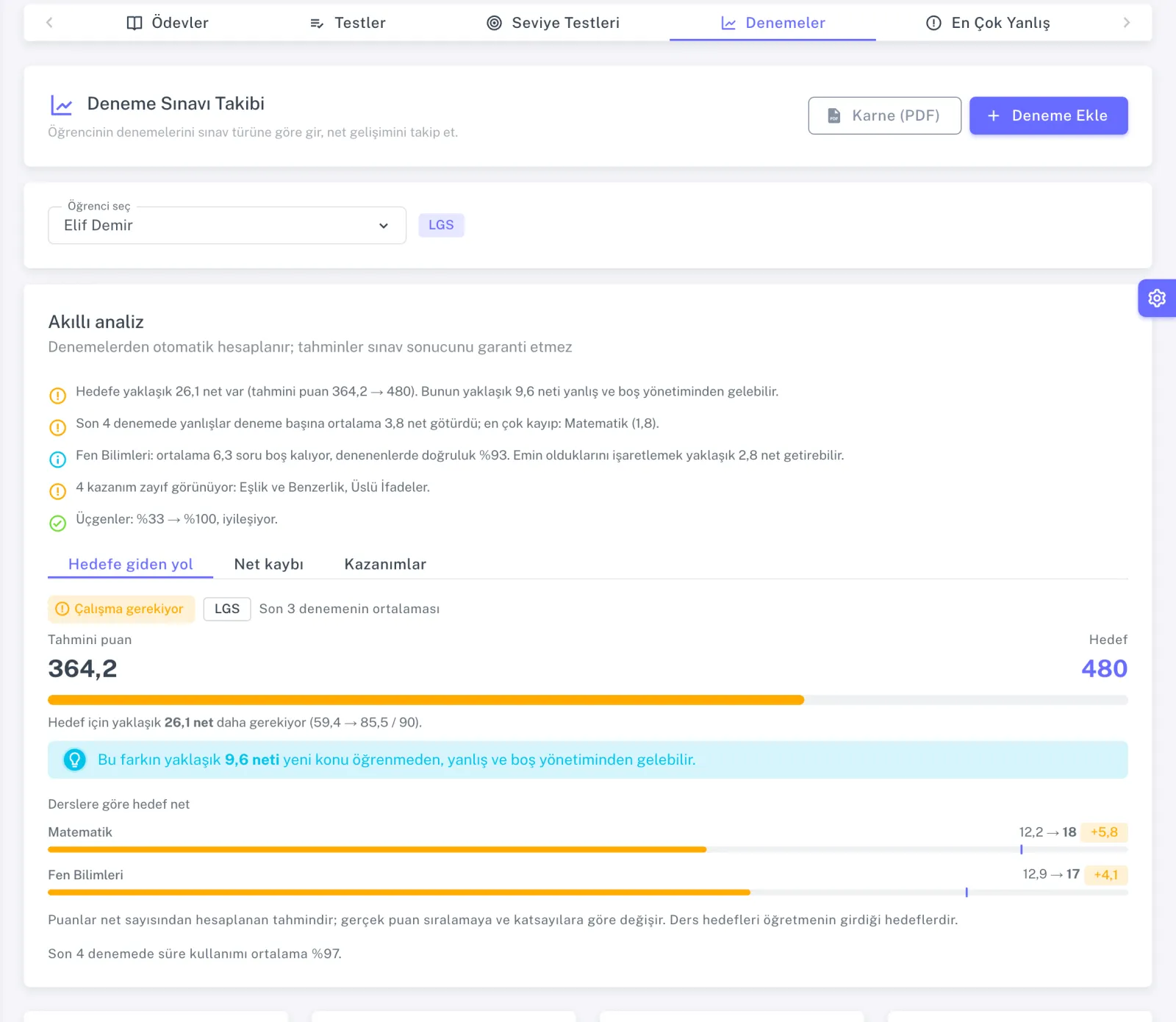
Task: Click the left tab scroll arrow
Action: [x=49, y=23]
